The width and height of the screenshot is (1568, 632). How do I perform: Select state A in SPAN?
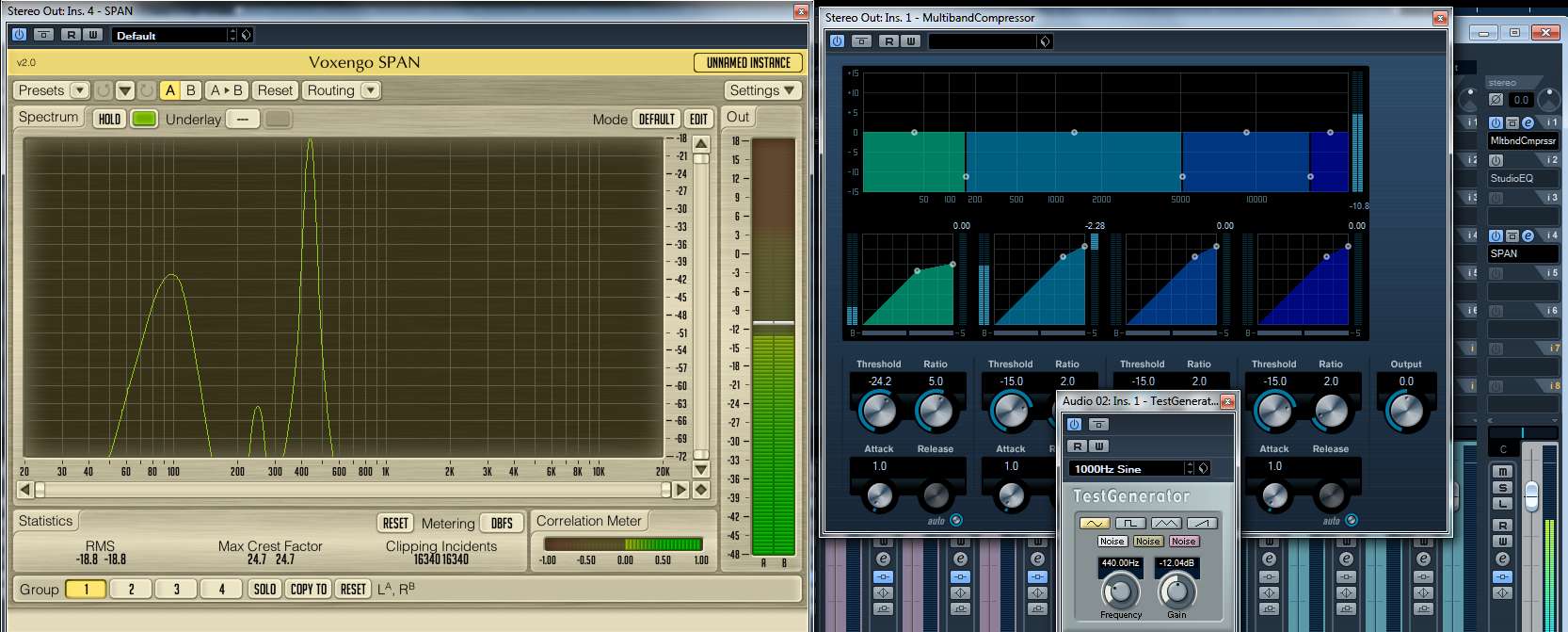click(170, 90)
